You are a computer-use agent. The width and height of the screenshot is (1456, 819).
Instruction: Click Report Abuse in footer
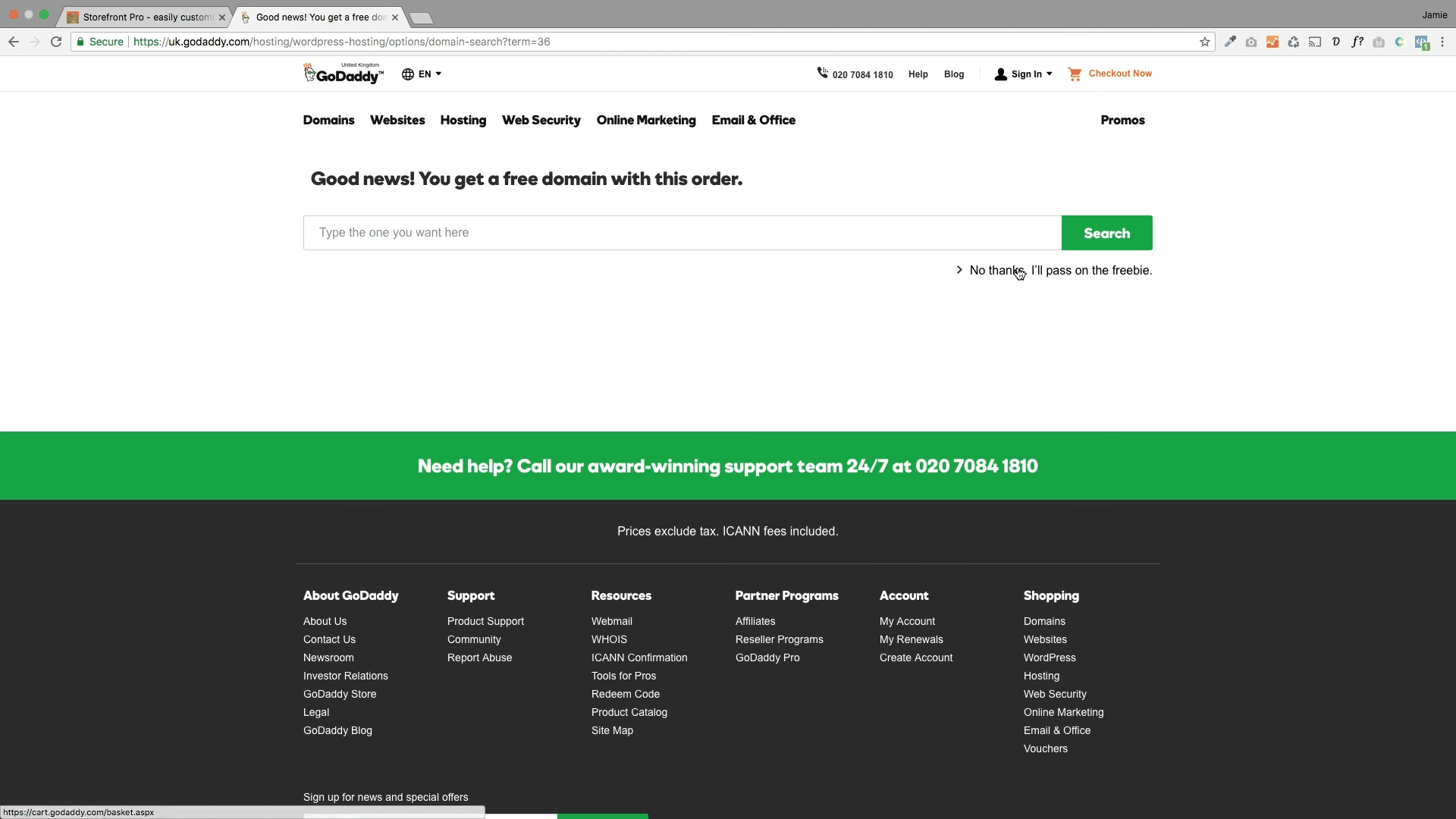(x=479, y=657)
